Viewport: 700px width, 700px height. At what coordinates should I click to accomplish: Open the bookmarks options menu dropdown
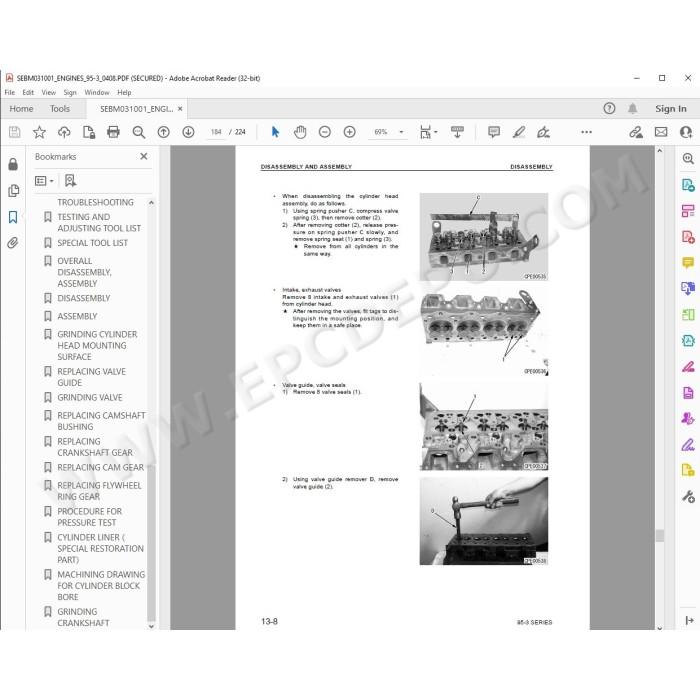44,181
